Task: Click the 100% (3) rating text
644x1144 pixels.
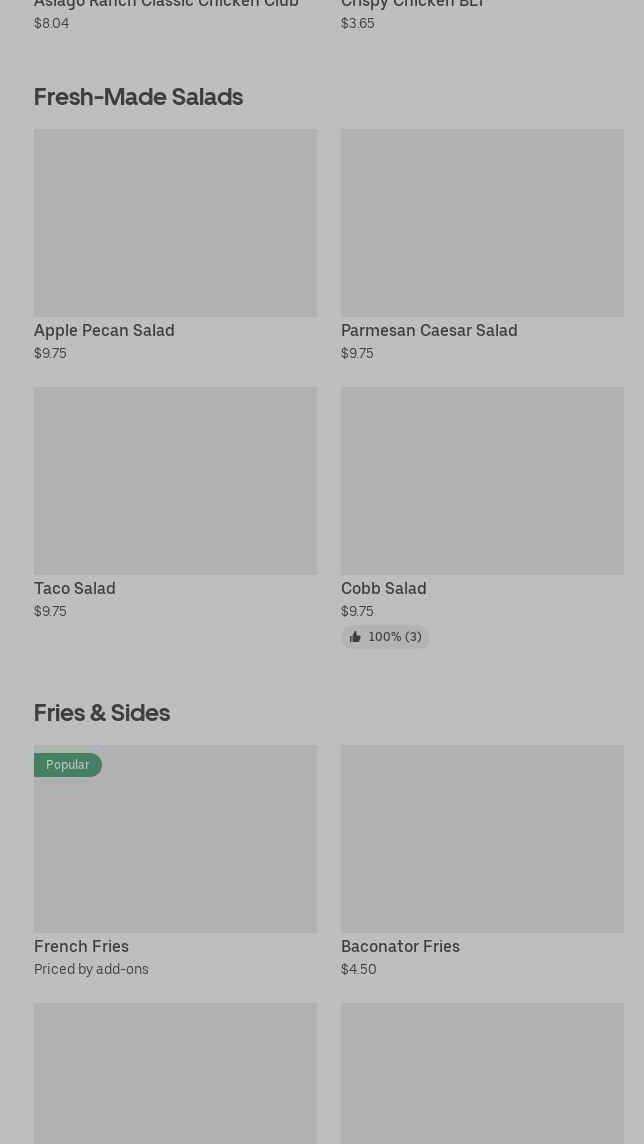Action: [395, 637]
